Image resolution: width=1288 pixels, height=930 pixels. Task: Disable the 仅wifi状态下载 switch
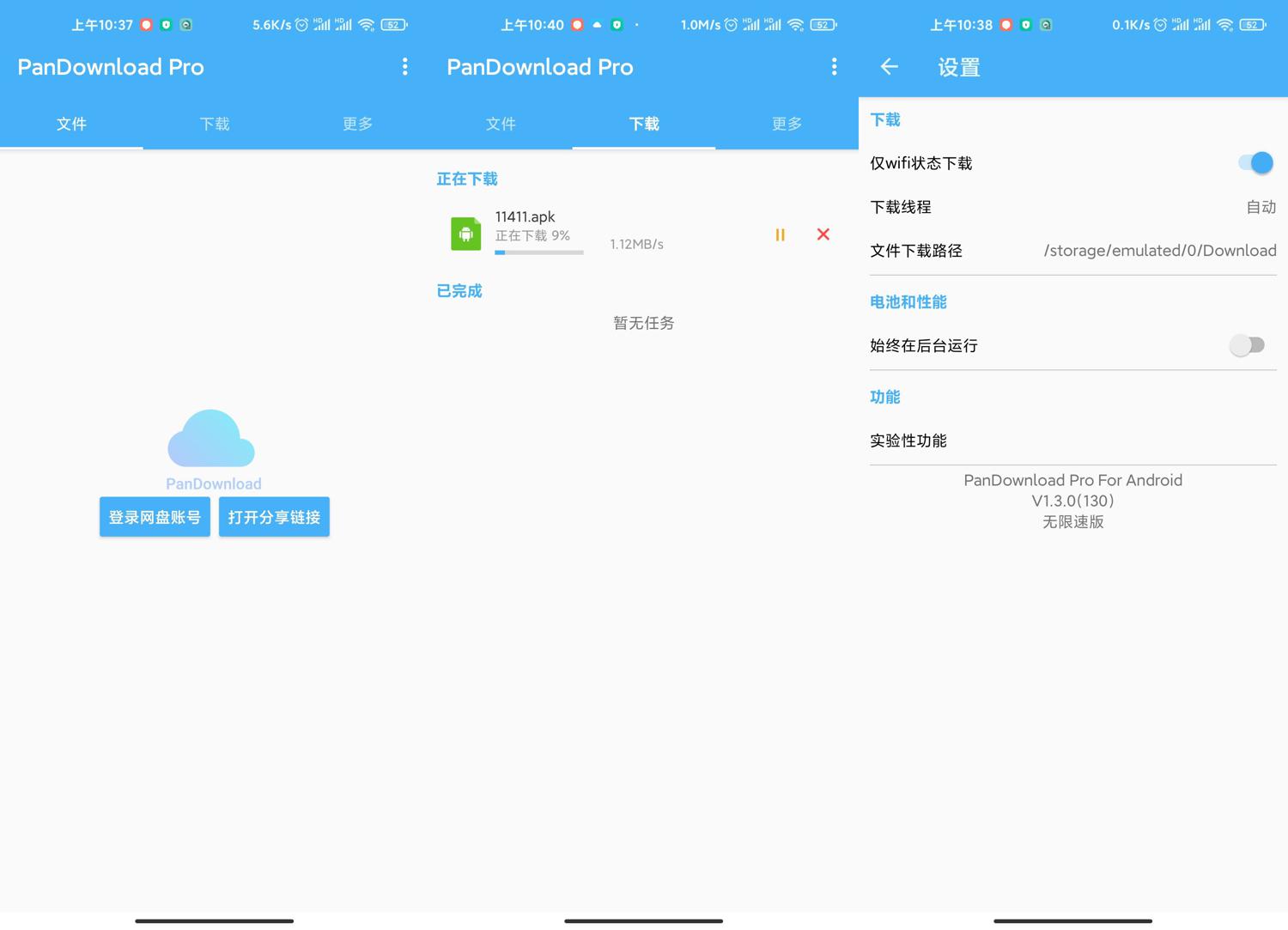[1255, 163]
